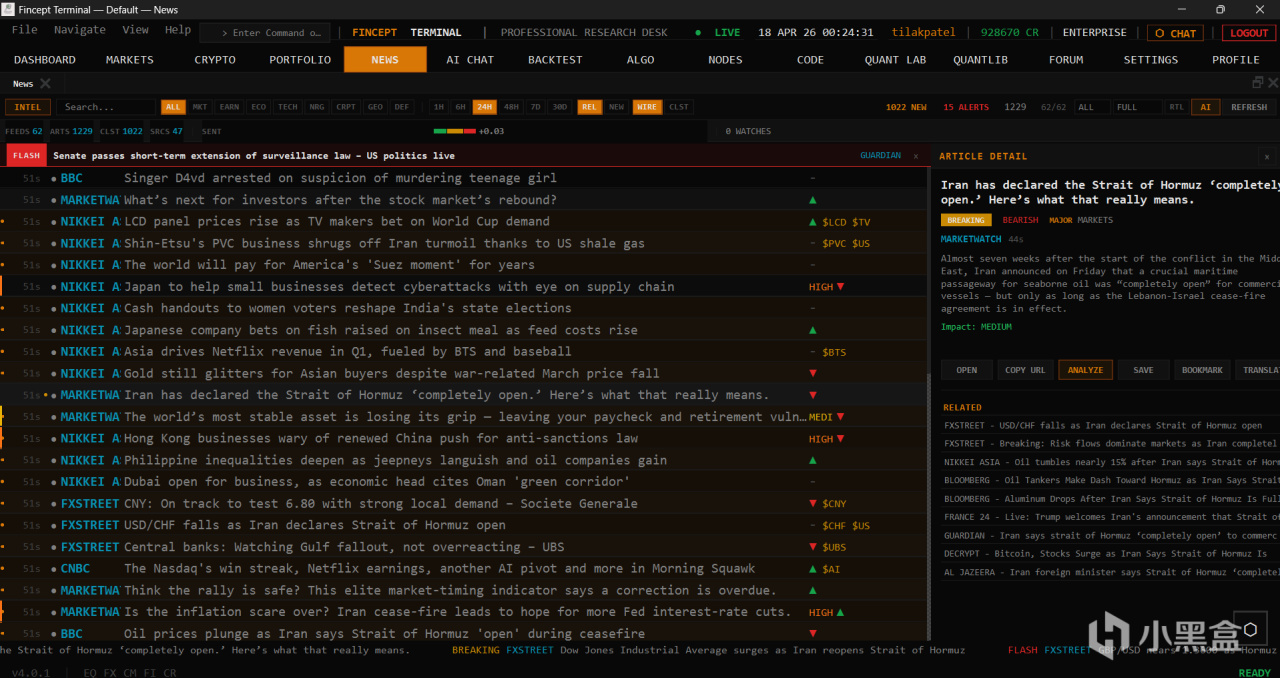Dismiss the flash headline banner
The height and width of the screenshot is (678, 1280).
pos(914,156)
